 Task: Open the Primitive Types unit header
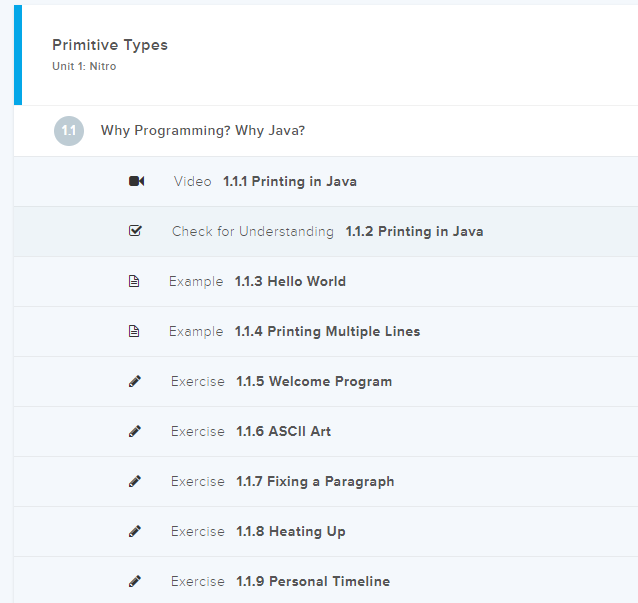[x=110, y=45]
